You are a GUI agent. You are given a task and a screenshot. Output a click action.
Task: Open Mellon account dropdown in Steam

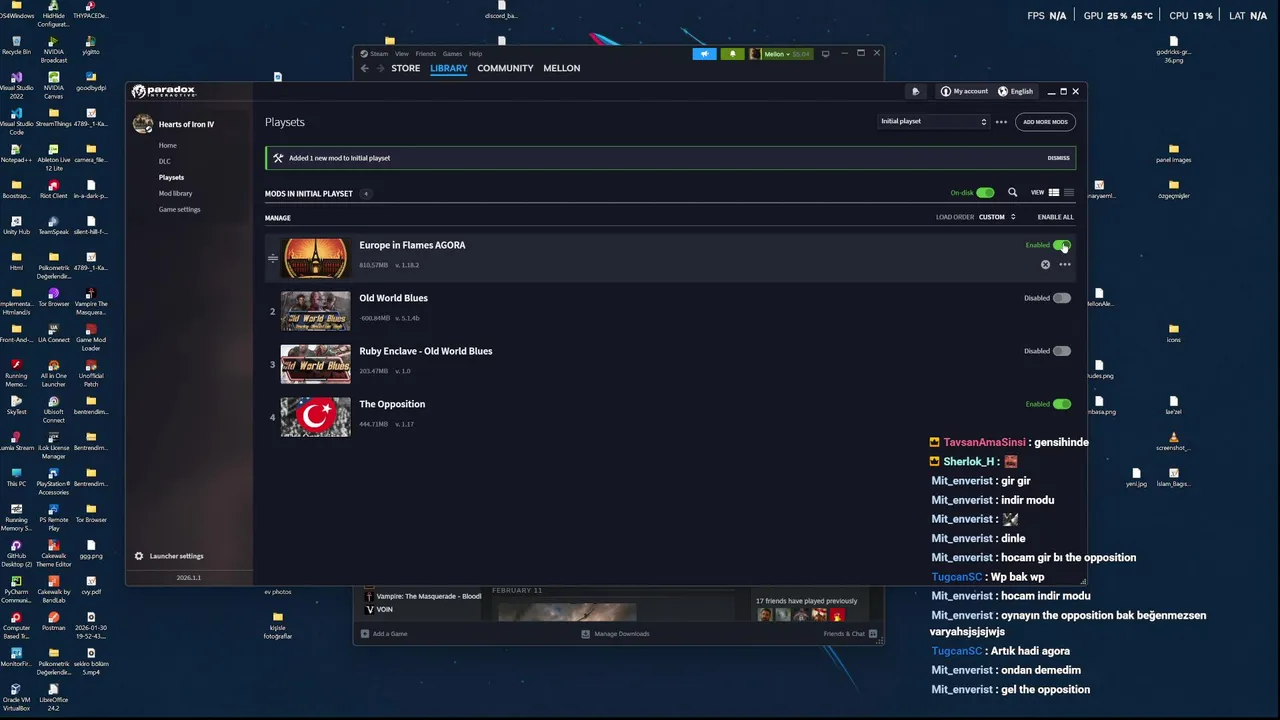[781, 54]
